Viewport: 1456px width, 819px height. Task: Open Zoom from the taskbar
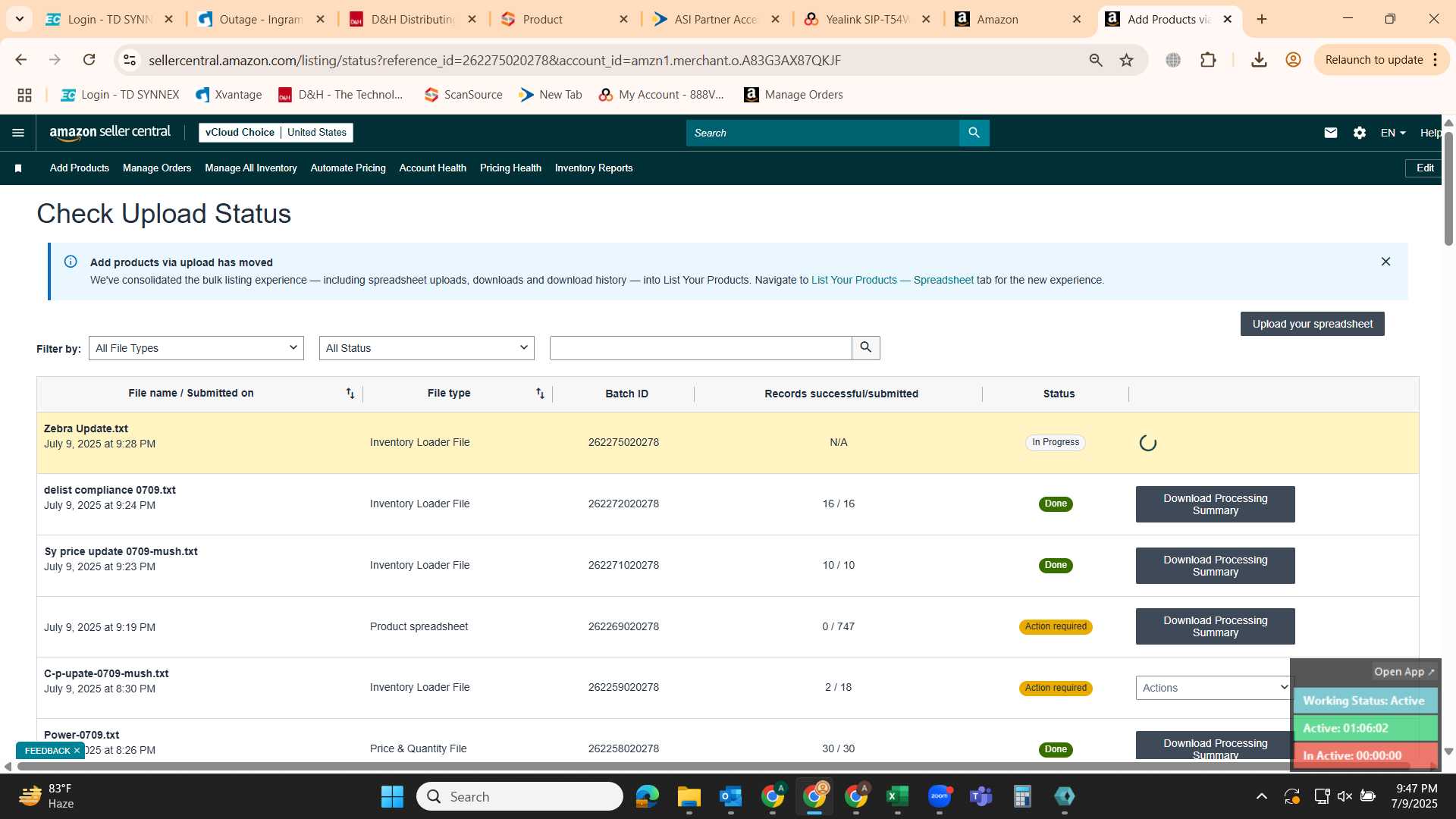coord(939,796)
